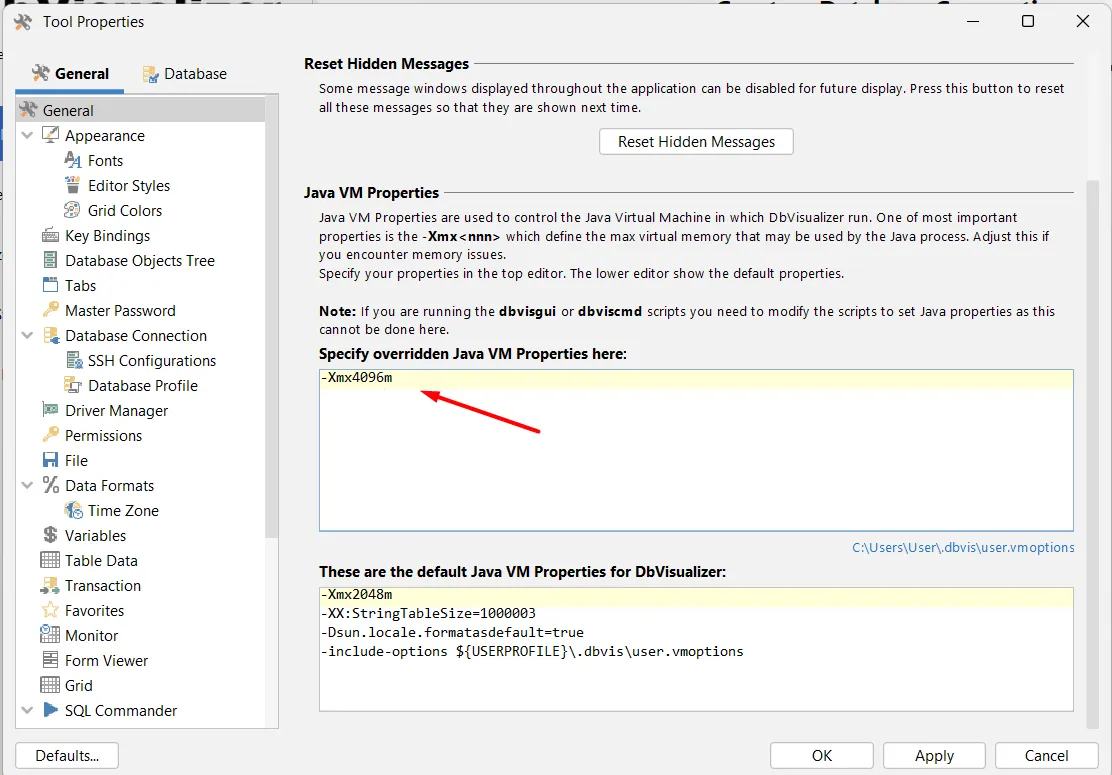Click the Appearance tree icon
This screenshot has height=775, width=1112.
[x=50, y=135]
